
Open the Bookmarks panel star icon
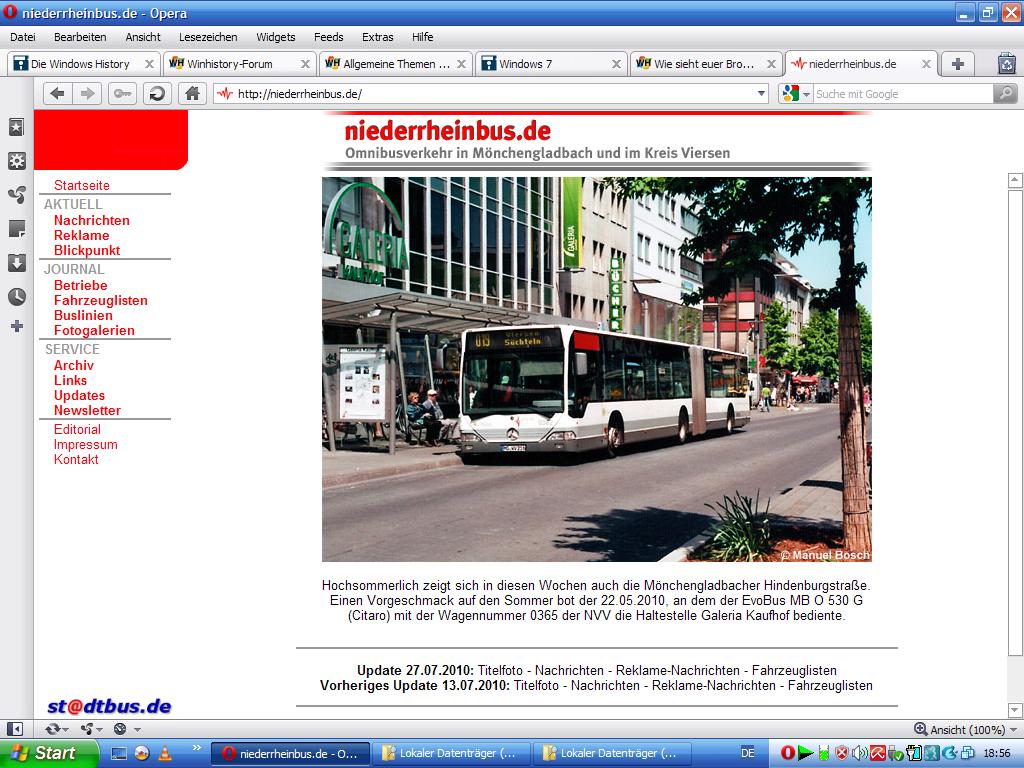[16, 127]
